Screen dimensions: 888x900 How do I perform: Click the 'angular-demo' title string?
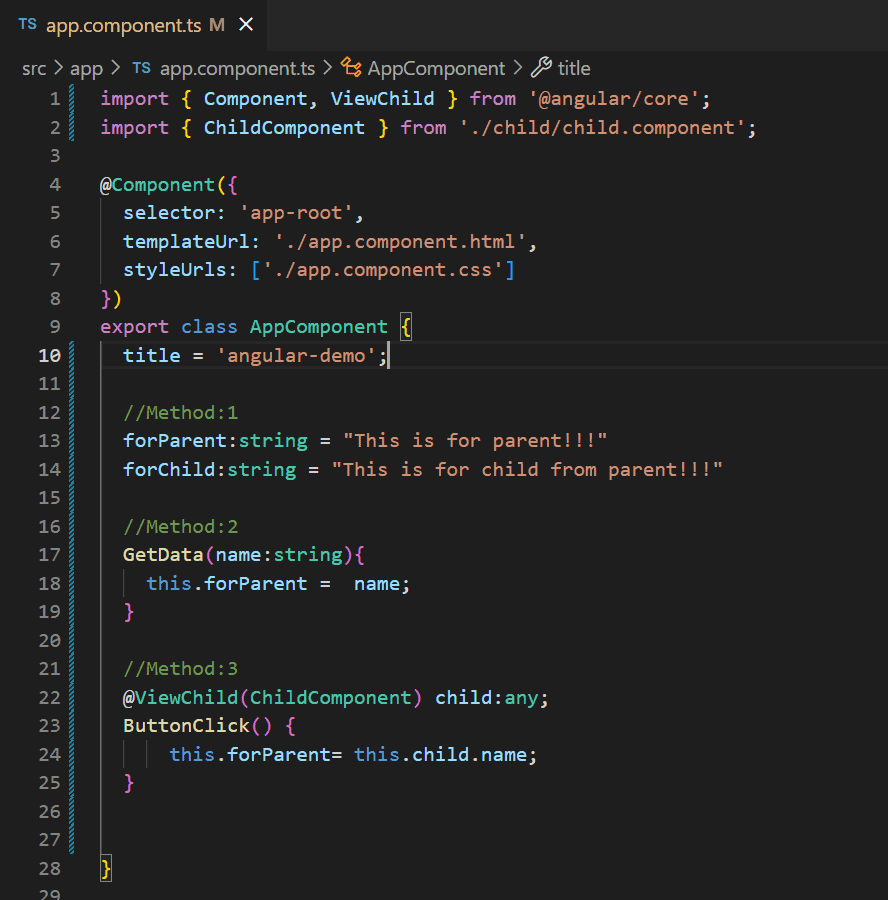tap(296, 355)
